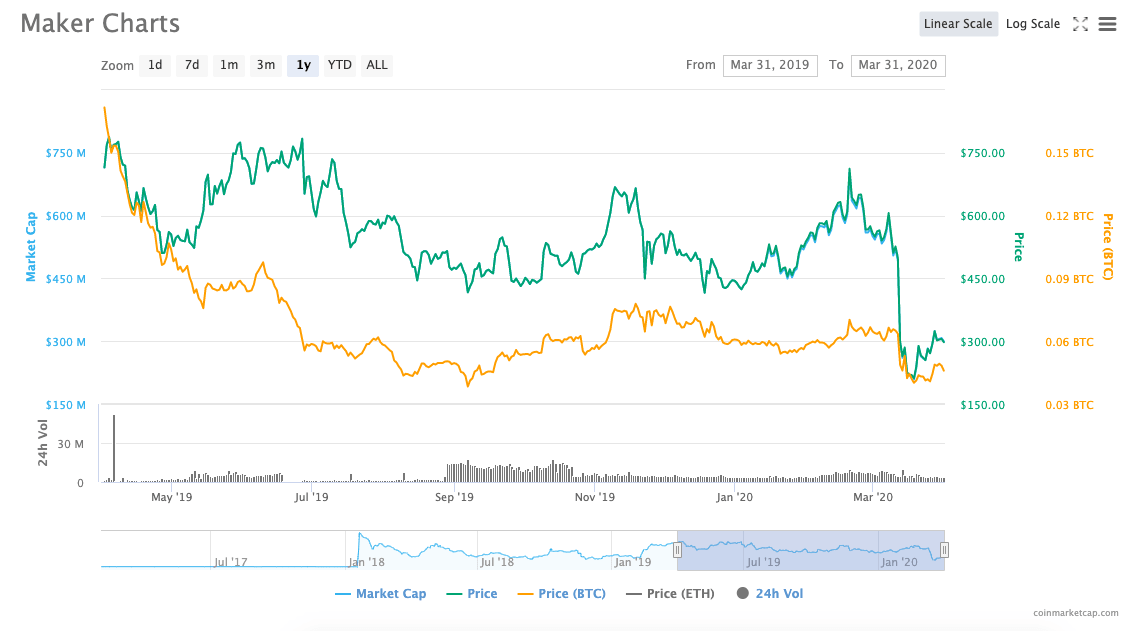This screenshot has height=631, width=1140.
Task: Select the 7d zoom range
Action: 192,65
